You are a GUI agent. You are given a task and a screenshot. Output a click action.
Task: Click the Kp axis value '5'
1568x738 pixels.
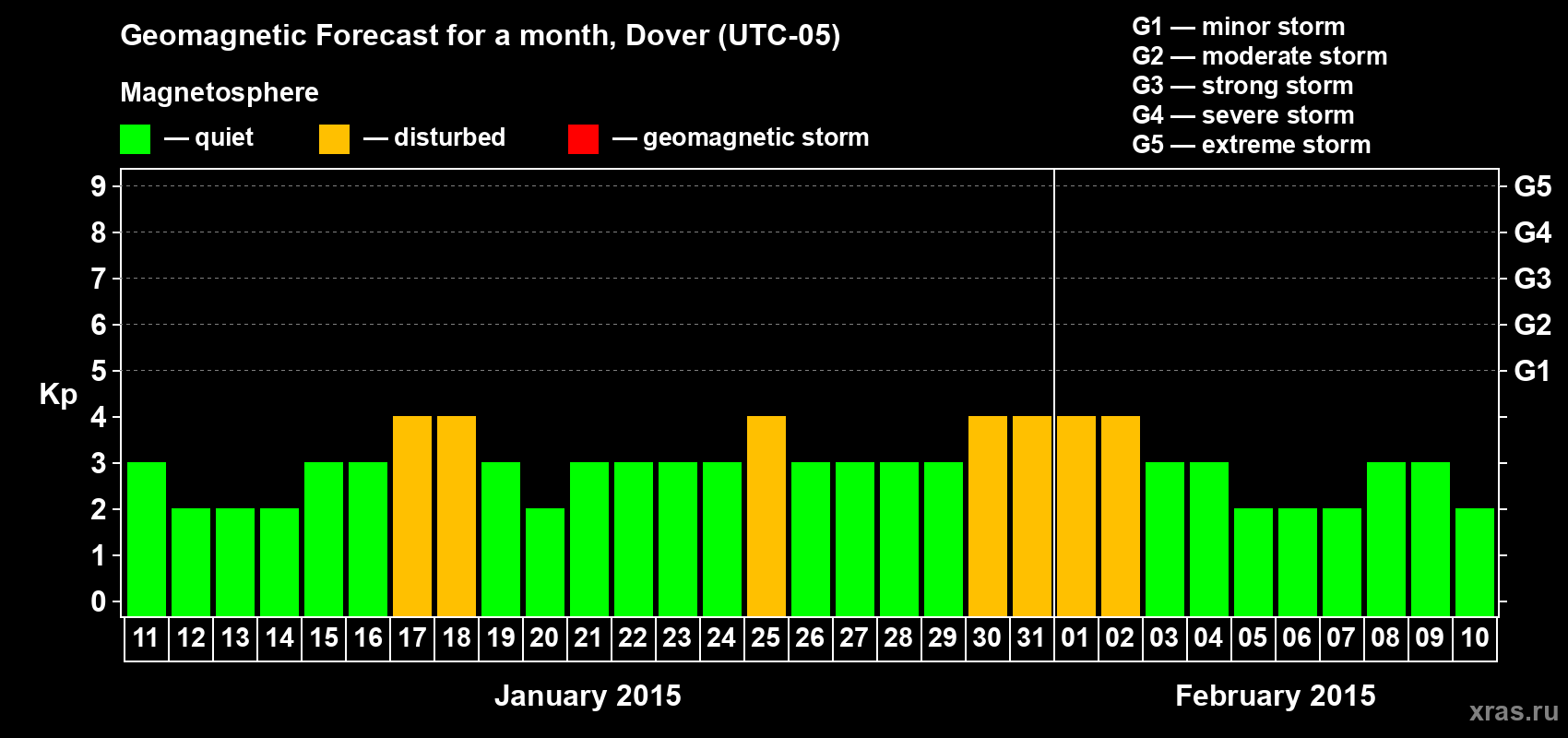click(99, 371)
